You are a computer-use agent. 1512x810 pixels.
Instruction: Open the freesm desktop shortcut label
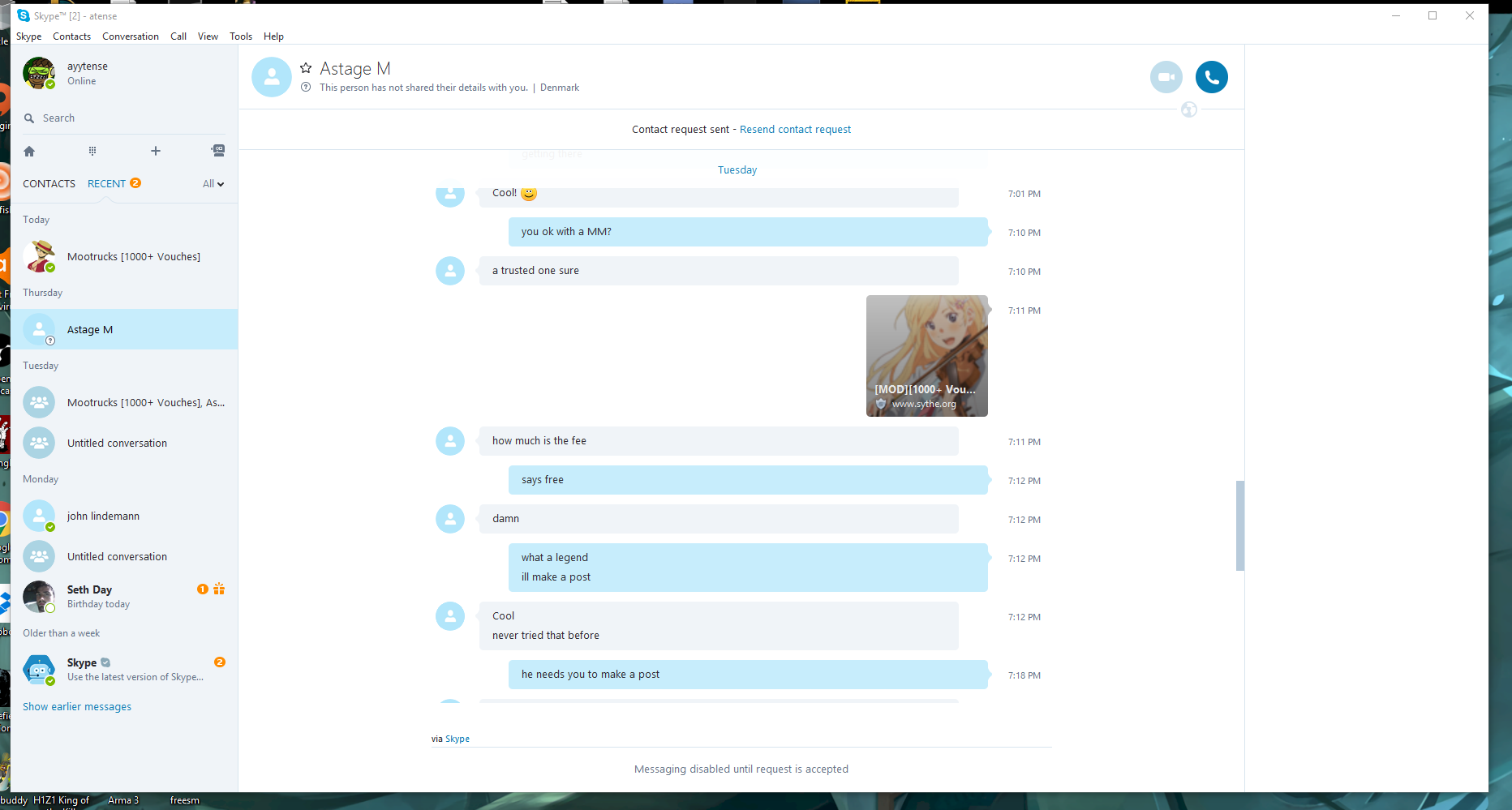point(185,800)
